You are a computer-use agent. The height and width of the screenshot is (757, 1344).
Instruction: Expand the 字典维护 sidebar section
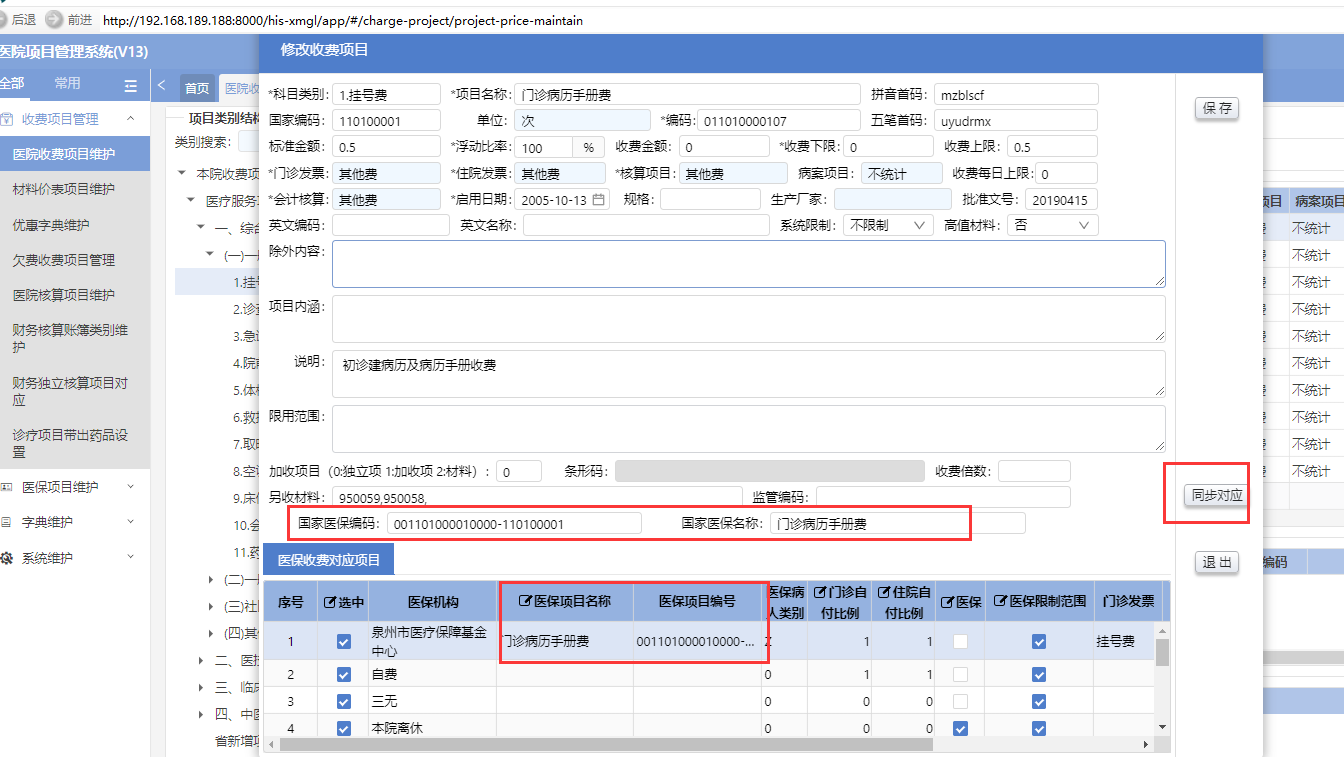[x=130, y=522]
